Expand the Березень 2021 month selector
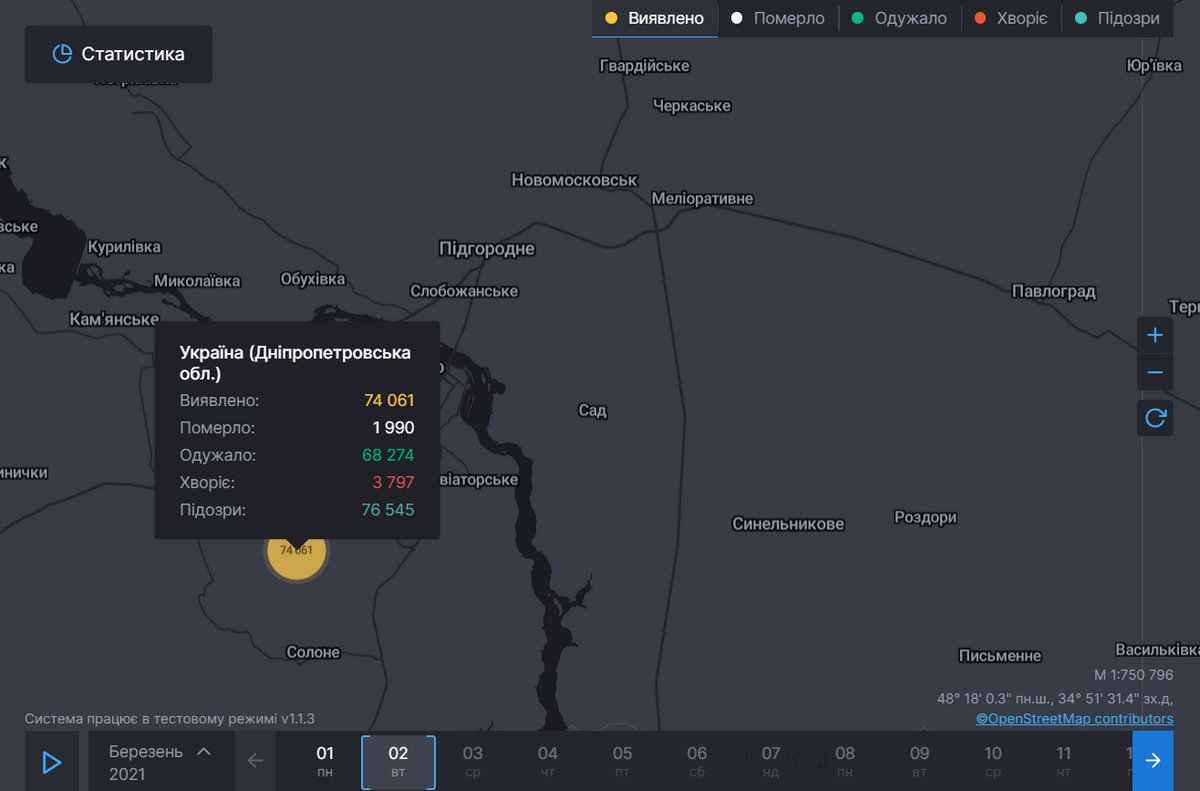 [160, 762]
